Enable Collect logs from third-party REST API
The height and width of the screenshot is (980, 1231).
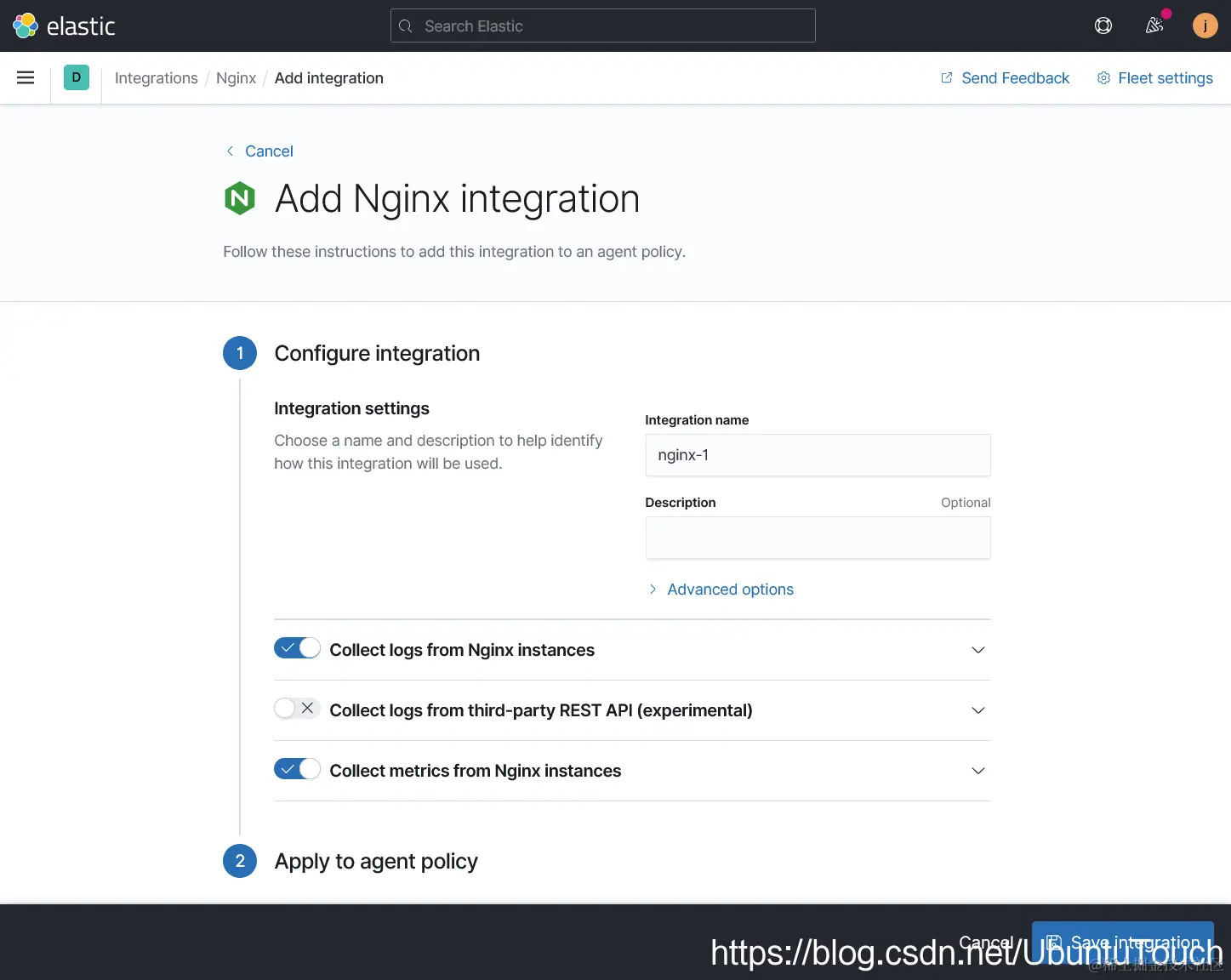click(297, 709)
